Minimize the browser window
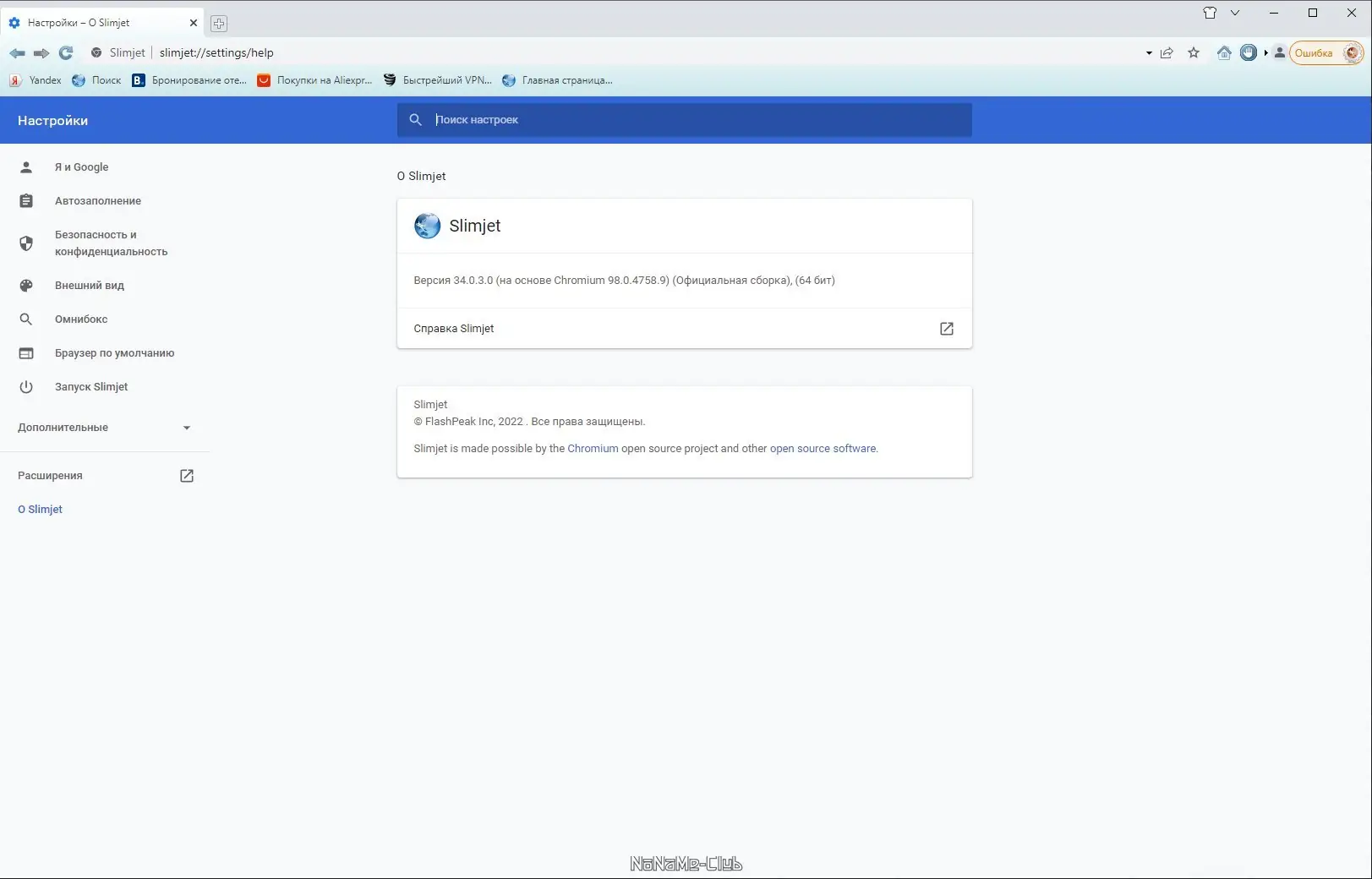Screen dimensions: 1372x879 (x=1274, y=13)
